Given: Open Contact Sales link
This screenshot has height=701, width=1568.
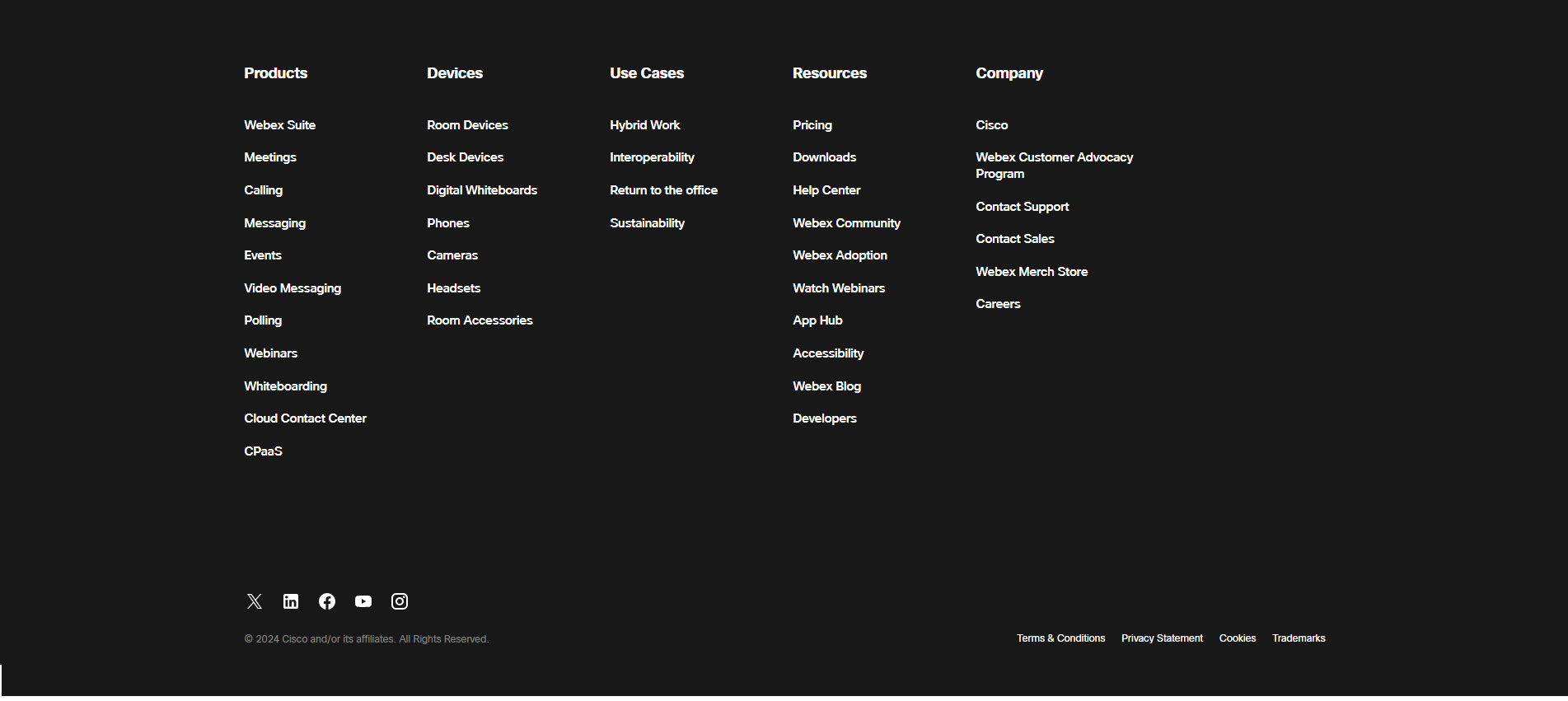Looking at the screenshot, I should tap(1015, 239).
